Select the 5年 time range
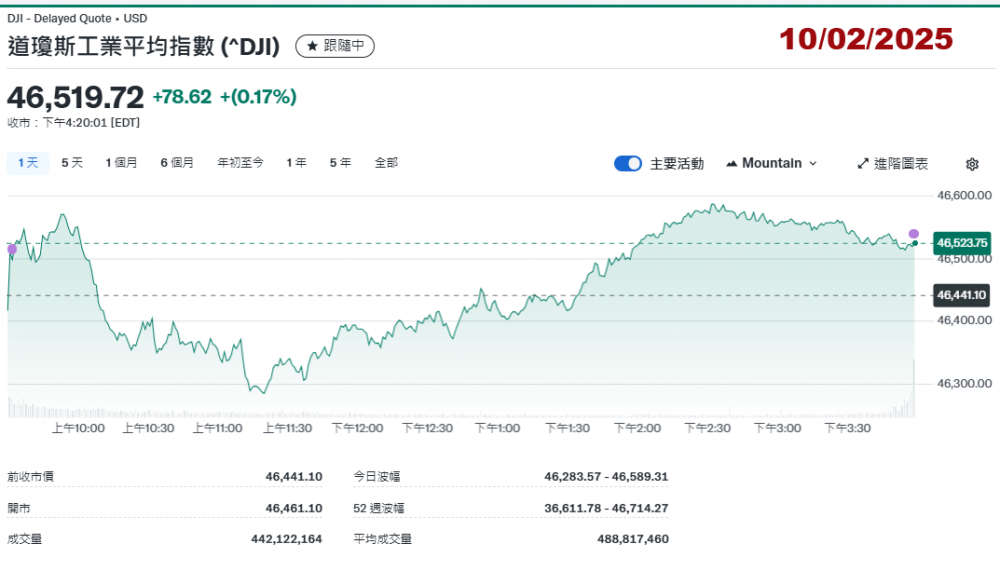The image size is (1000, 571). 340,162
